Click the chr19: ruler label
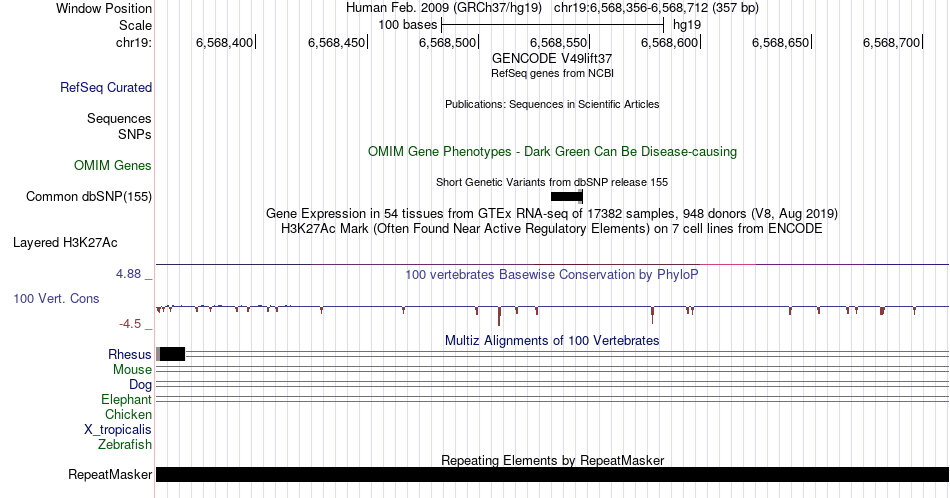The width and height of the screenshot is (950, 498). tap(134, 42)
